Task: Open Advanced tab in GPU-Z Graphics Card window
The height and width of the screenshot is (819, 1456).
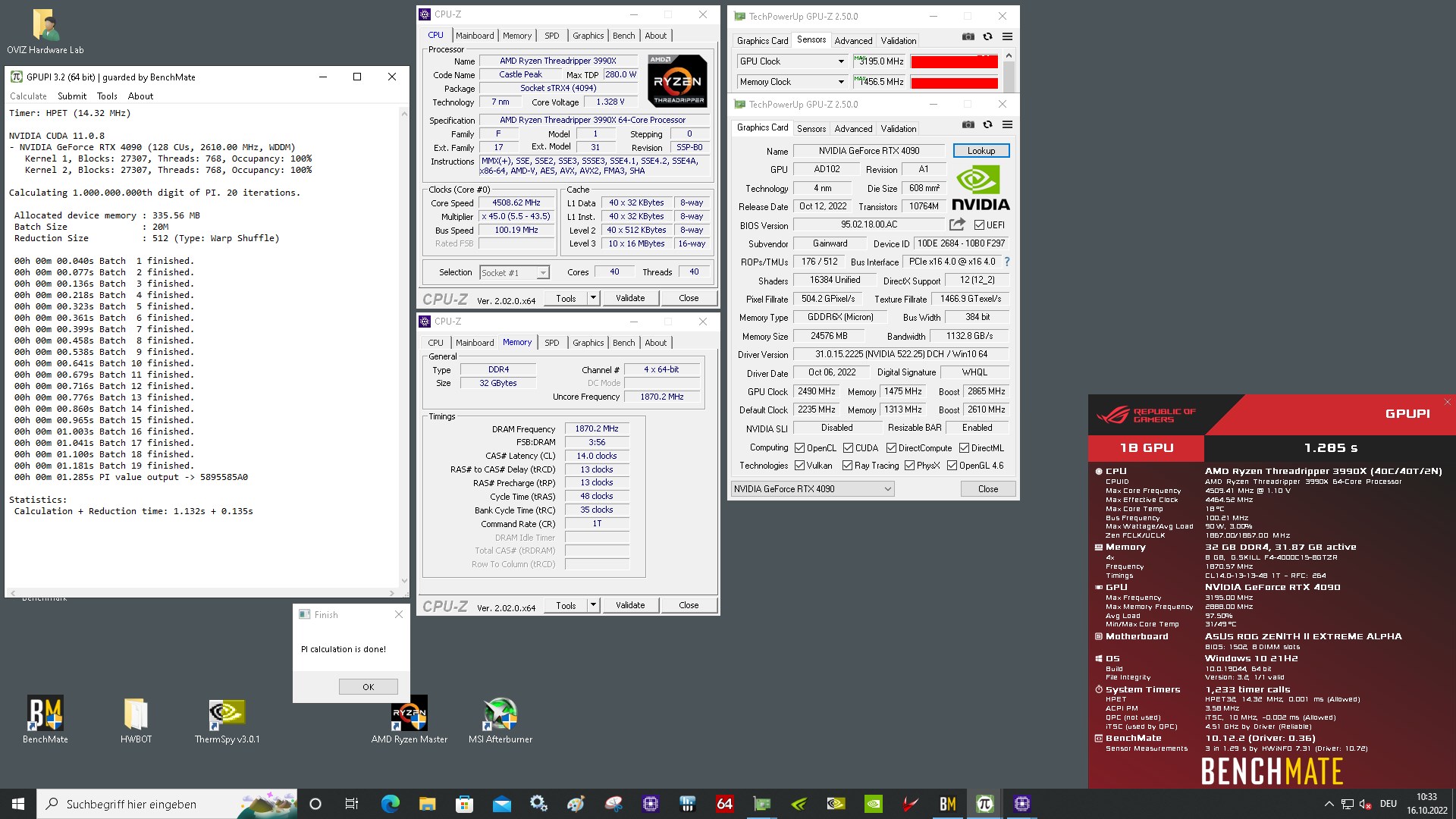Action: click(x=853, y=129)
